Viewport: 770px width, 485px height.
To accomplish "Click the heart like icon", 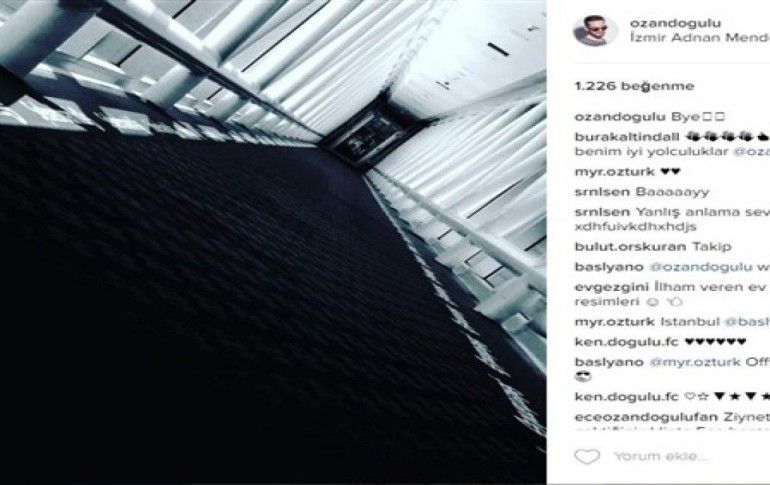I will [587, 457].
